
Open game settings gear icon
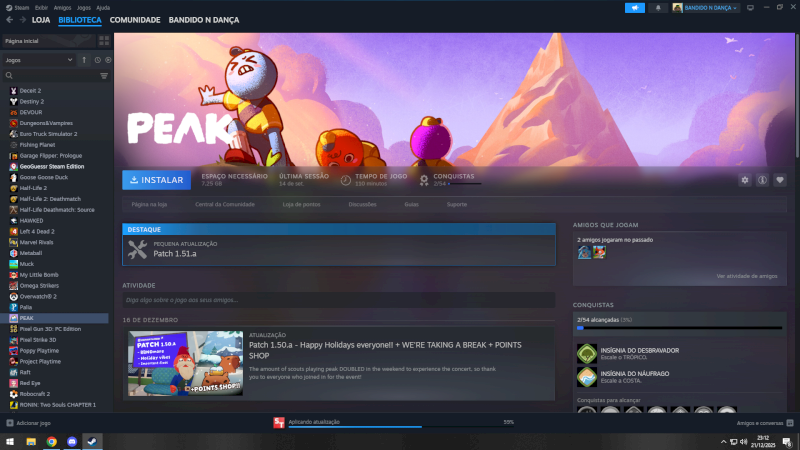tap(744, 180)
